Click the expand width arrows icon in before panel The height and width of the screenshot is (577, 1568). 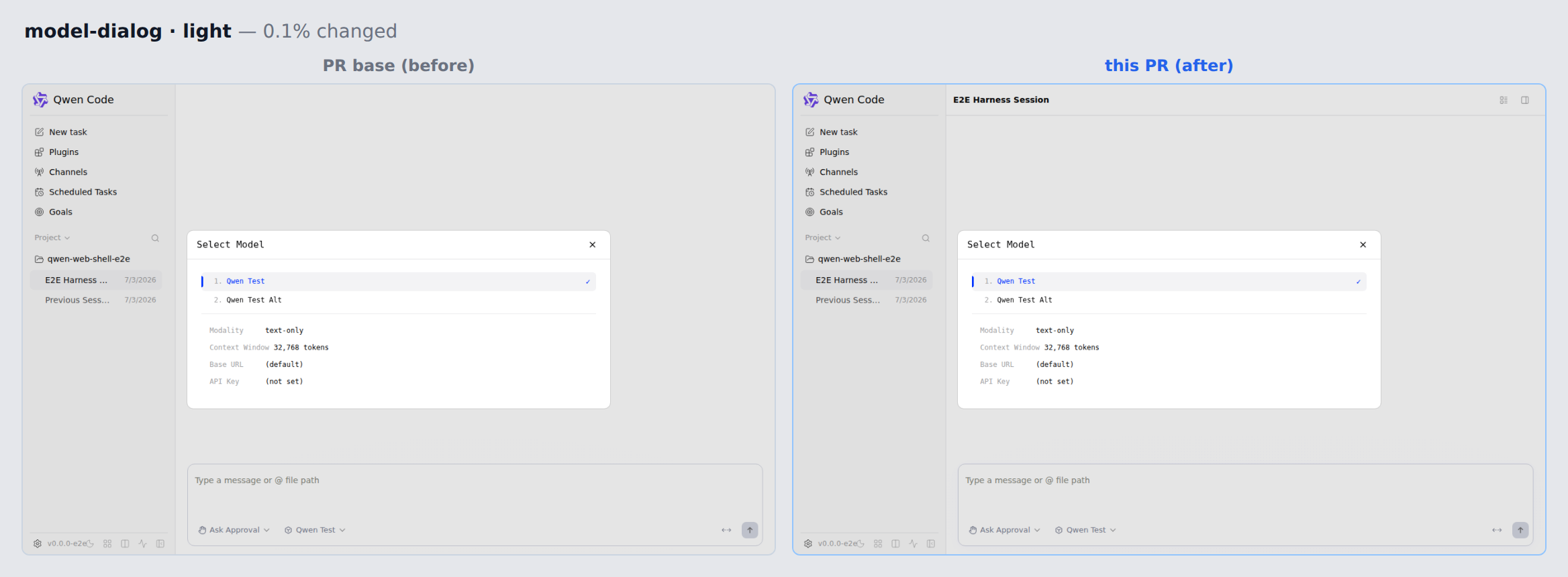[726, 530]
